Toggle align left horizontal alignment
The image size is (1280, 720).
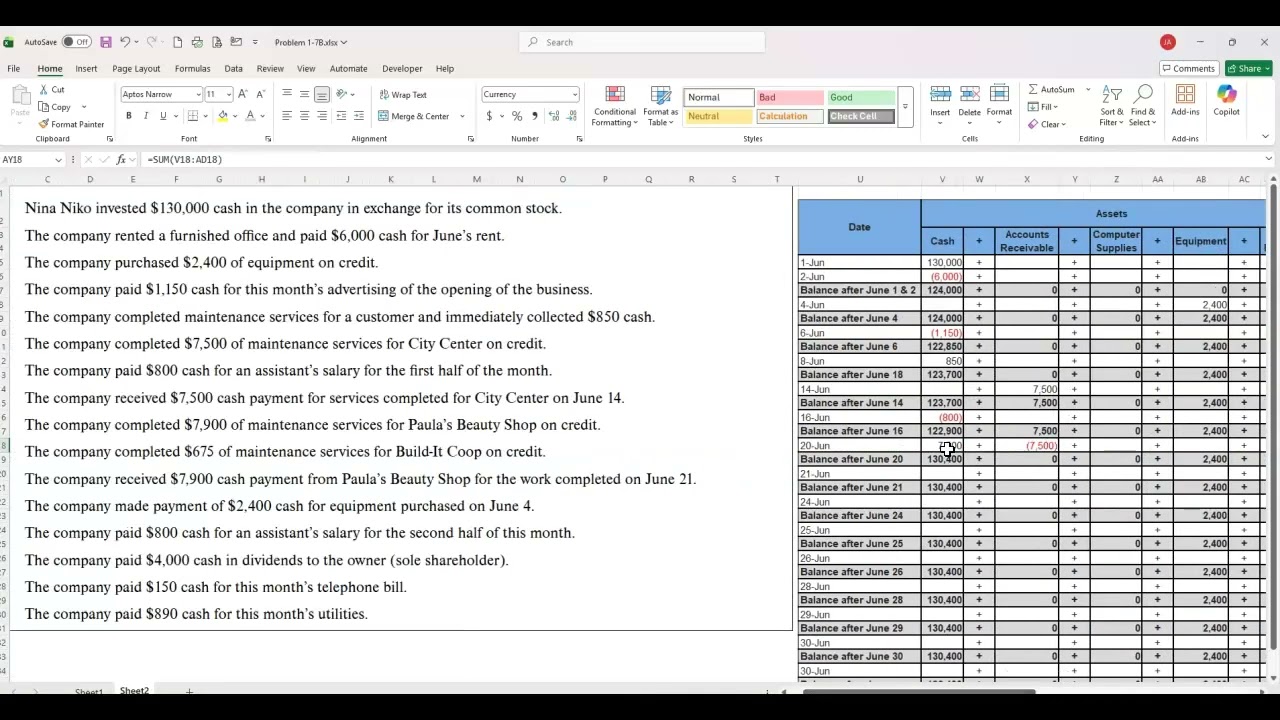click(x=286, y=116)
